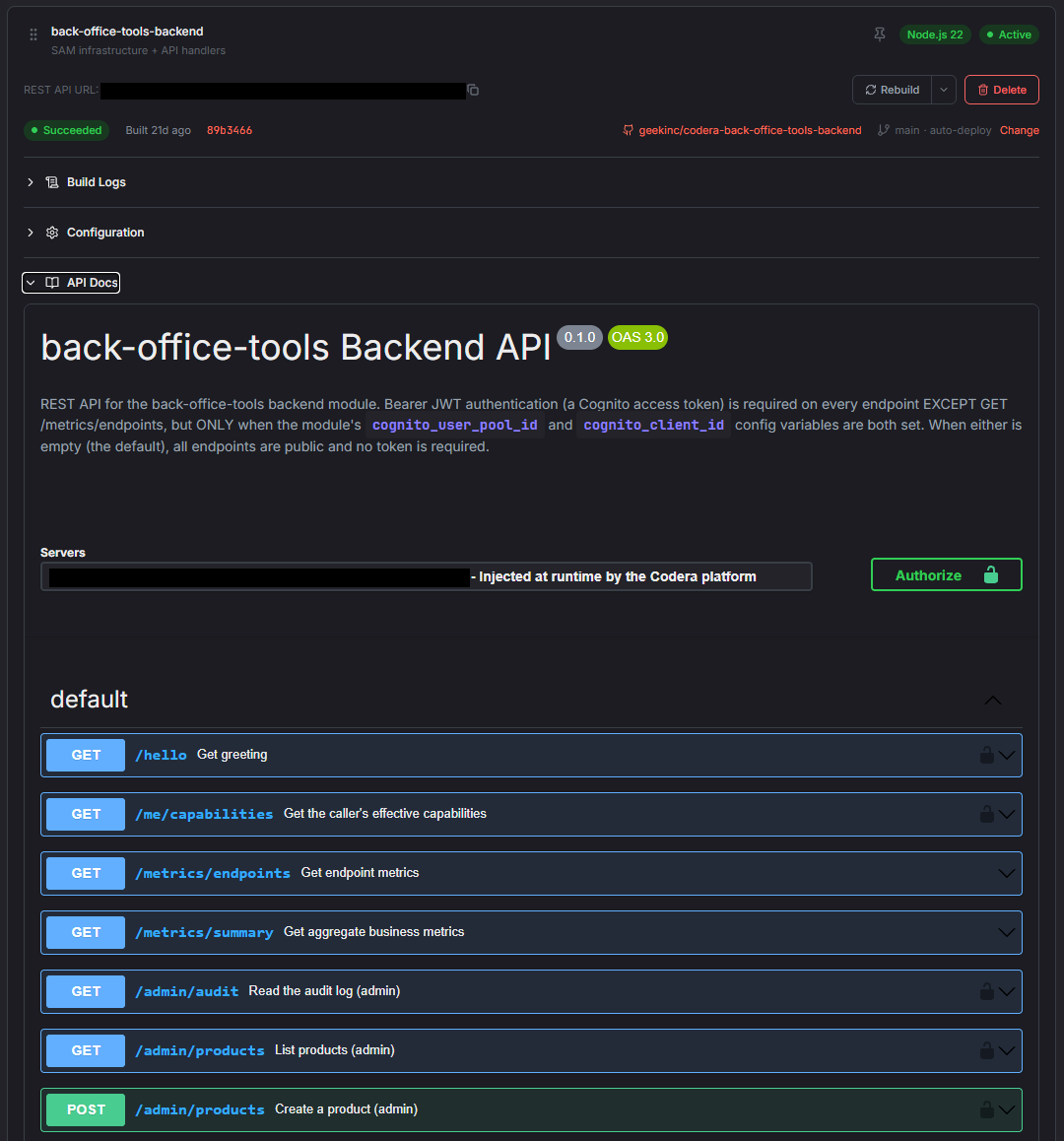Click the Node.js 22 badge

pos(935,34)
